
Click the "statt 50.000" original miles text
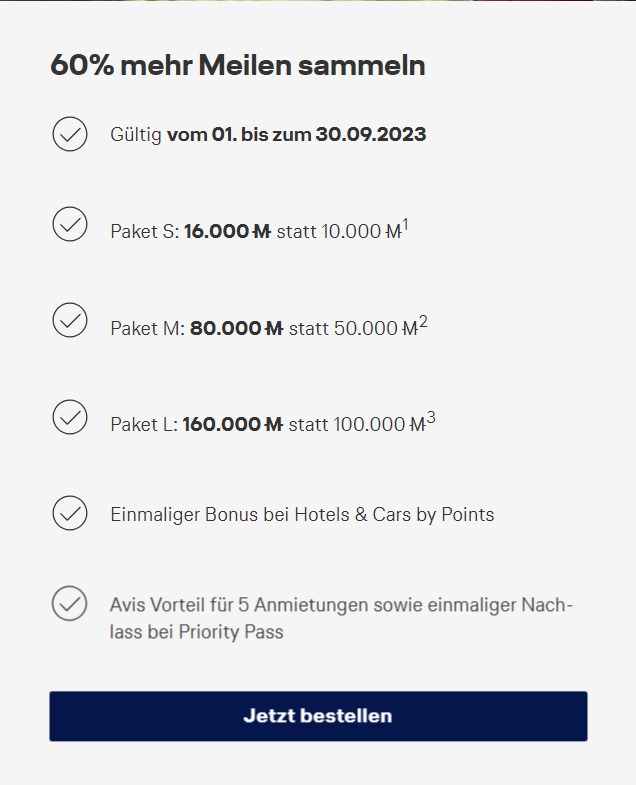tap(352, 328)
